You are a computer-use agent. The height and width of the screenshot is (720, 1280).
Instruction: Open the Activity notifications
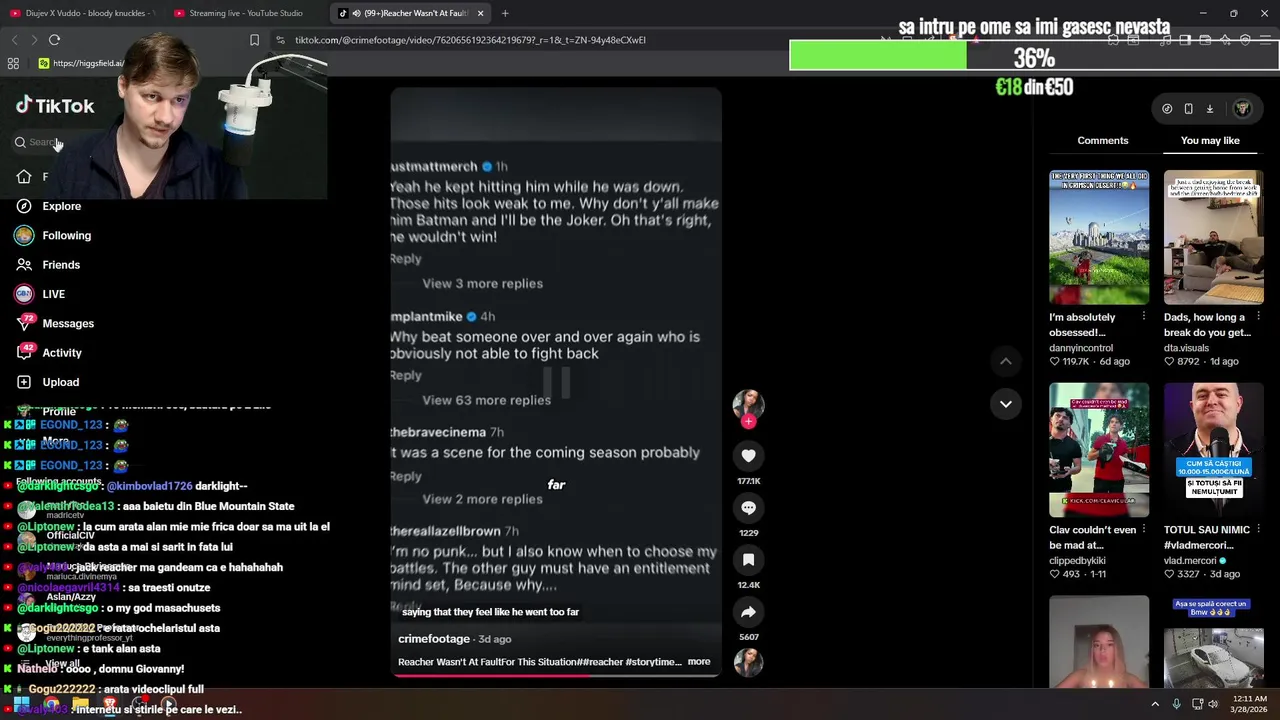[x=48, y=352]
